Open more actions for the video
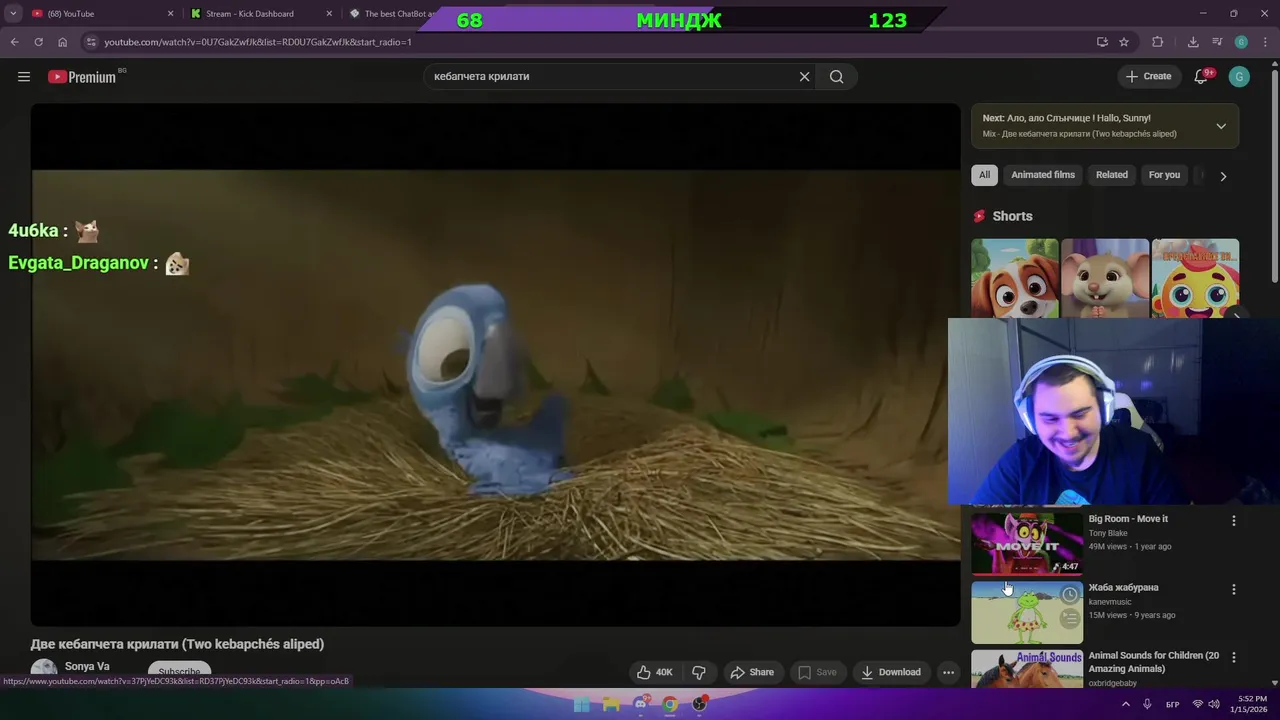1280x720 pixels. pyautogui.click(x=948, y=672)
